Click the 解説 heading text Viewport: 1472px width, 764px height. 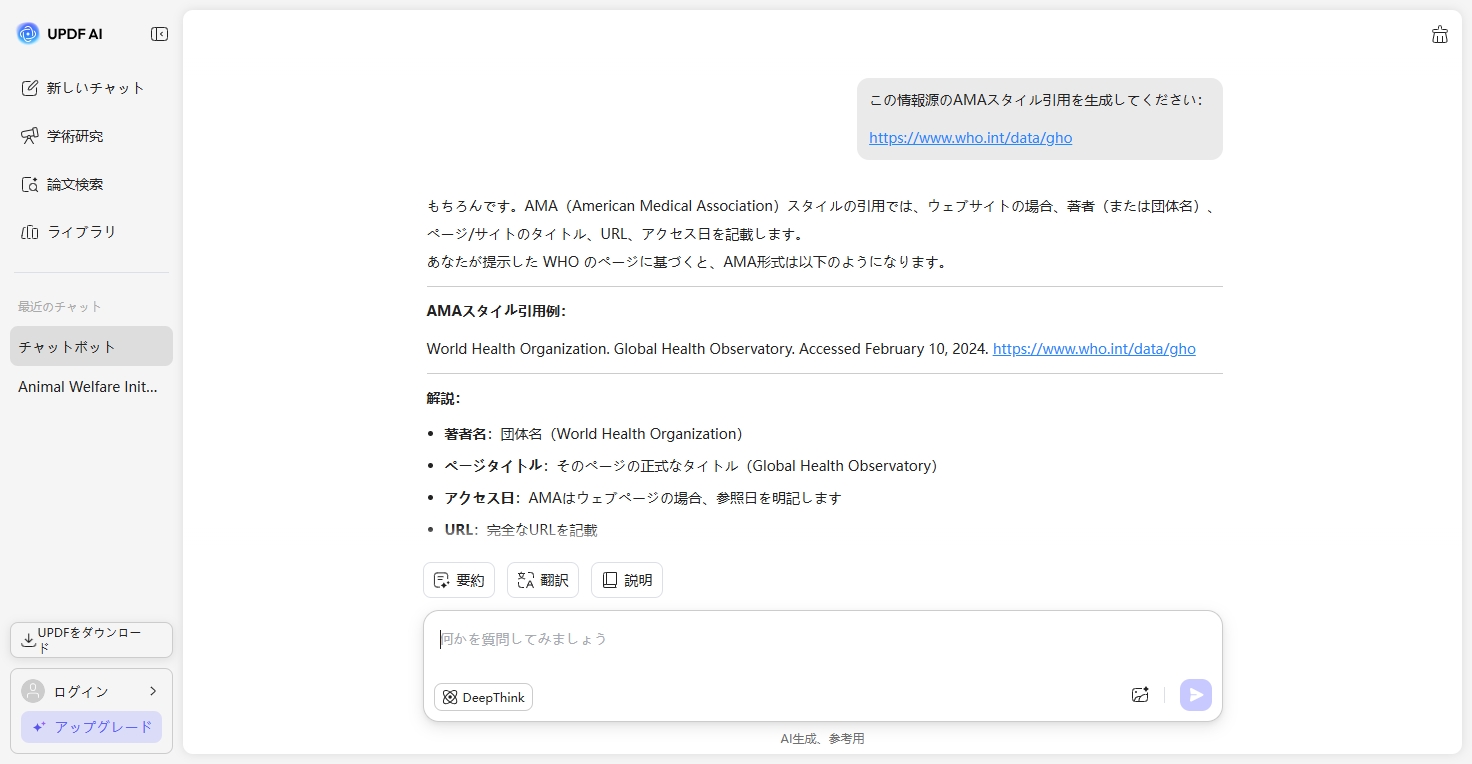point(443,398)
